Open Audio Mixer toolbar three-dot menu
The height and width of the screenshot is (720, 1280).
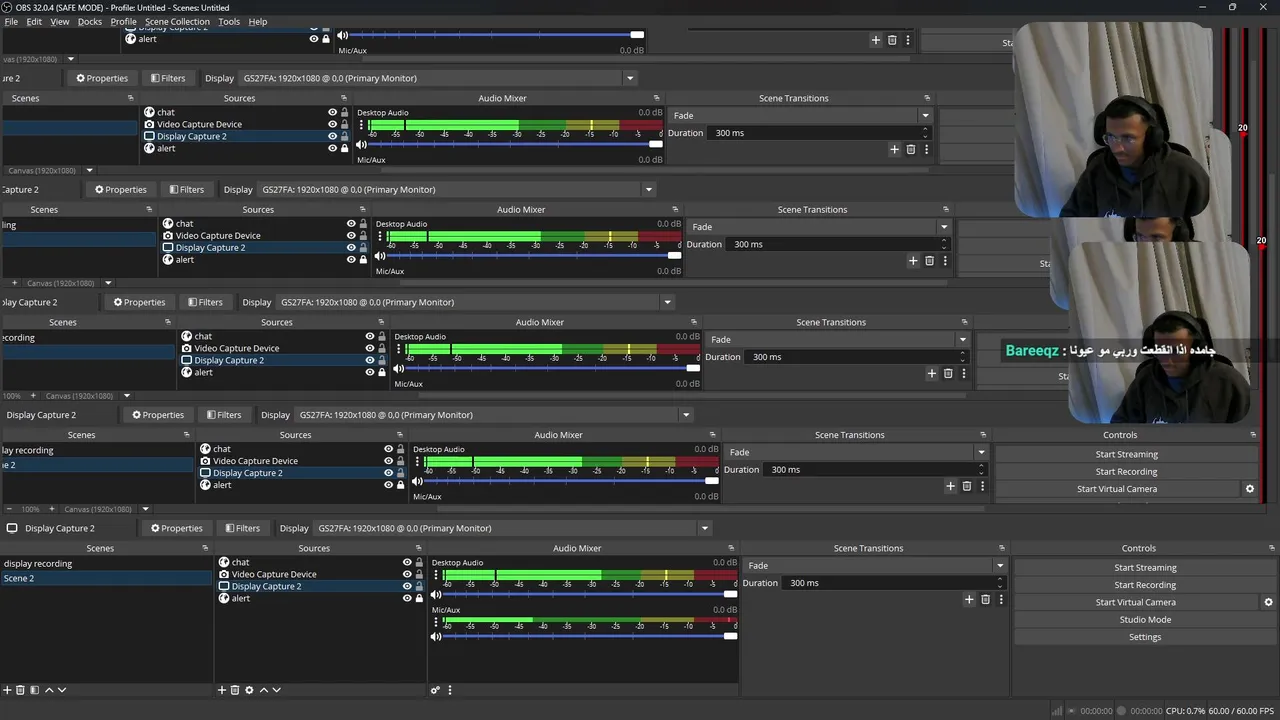(450, 690)
